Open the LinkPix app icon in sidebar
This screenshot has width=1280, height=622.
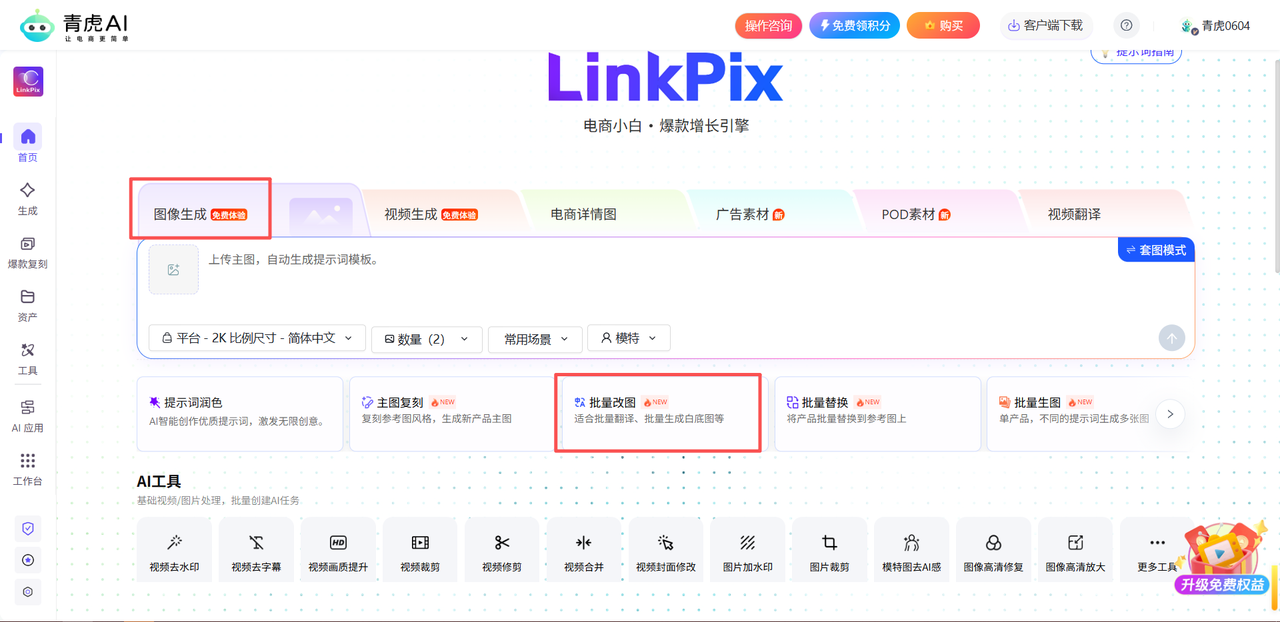[28, 82]
